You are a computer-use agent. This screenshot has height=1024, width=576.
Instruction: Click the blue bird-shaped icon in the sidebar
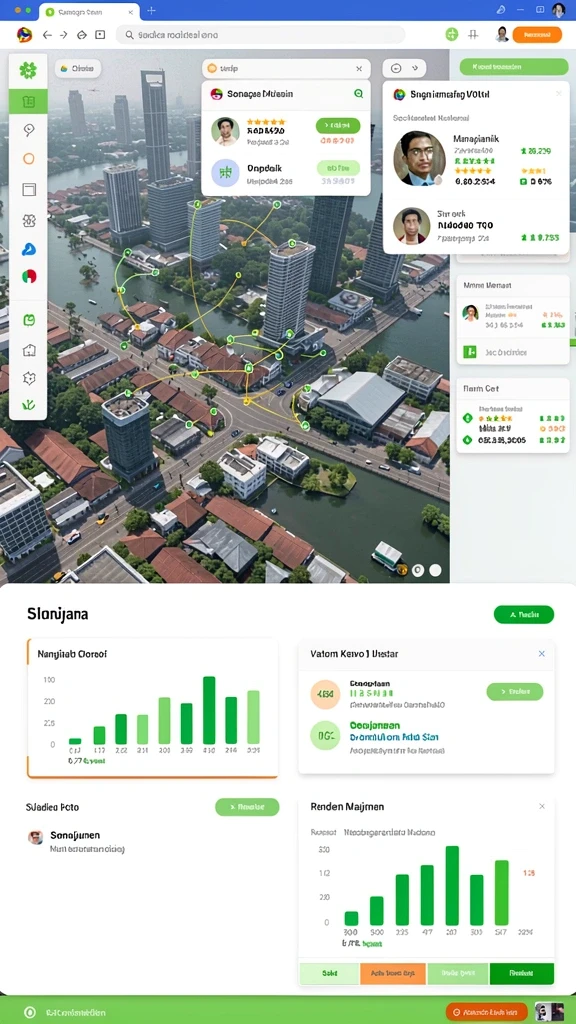pos(29,249)
